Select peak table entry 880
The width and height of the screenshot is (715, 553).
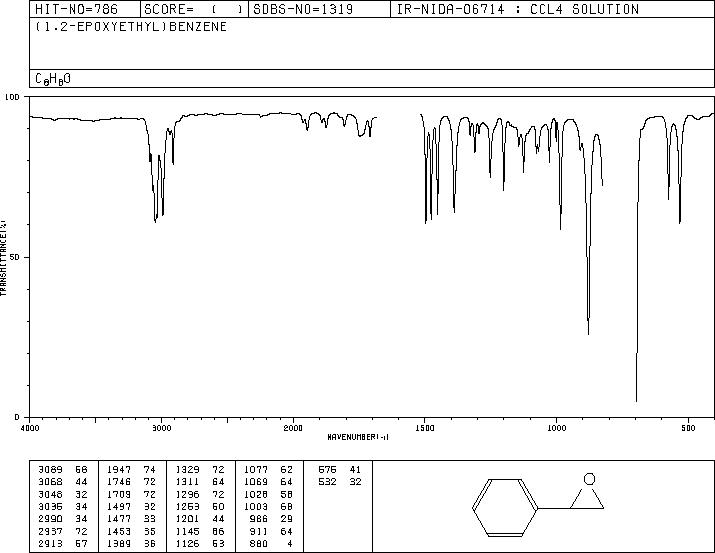[x=259, y=543]
